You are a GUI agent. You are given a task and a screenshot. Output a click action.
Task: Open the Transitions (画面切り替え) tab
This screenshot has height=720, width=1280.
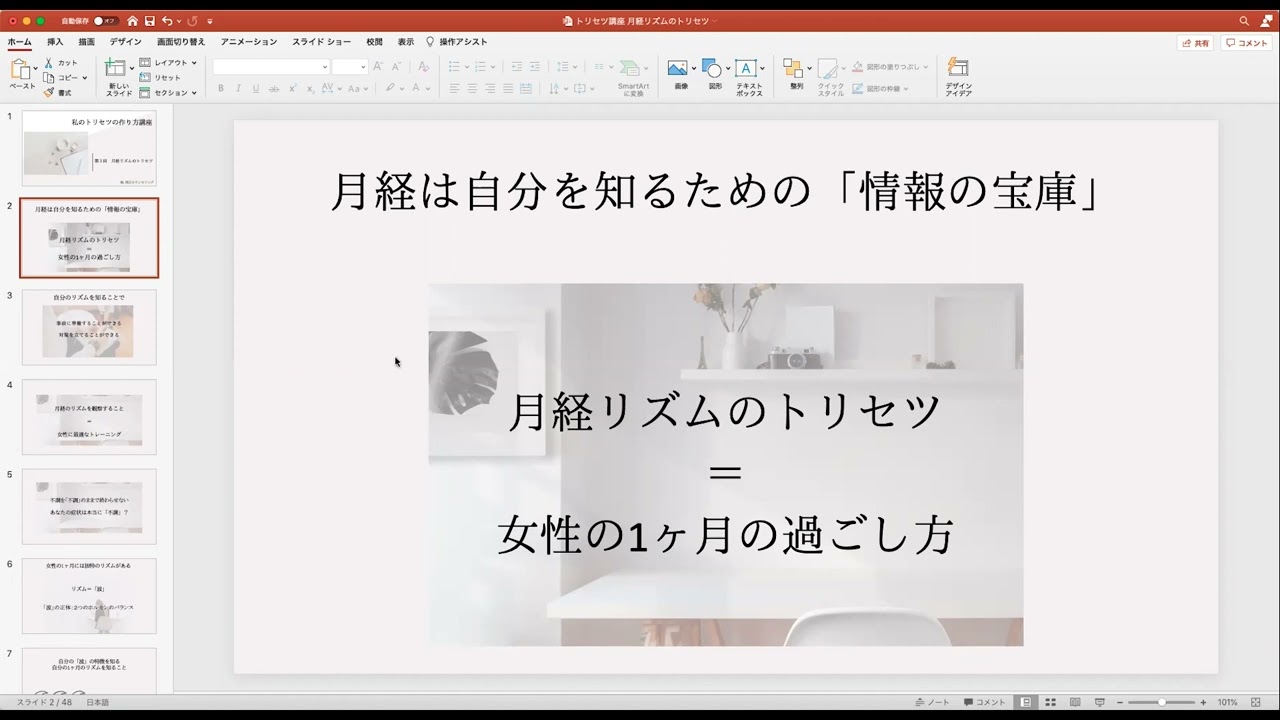point(181,42)
